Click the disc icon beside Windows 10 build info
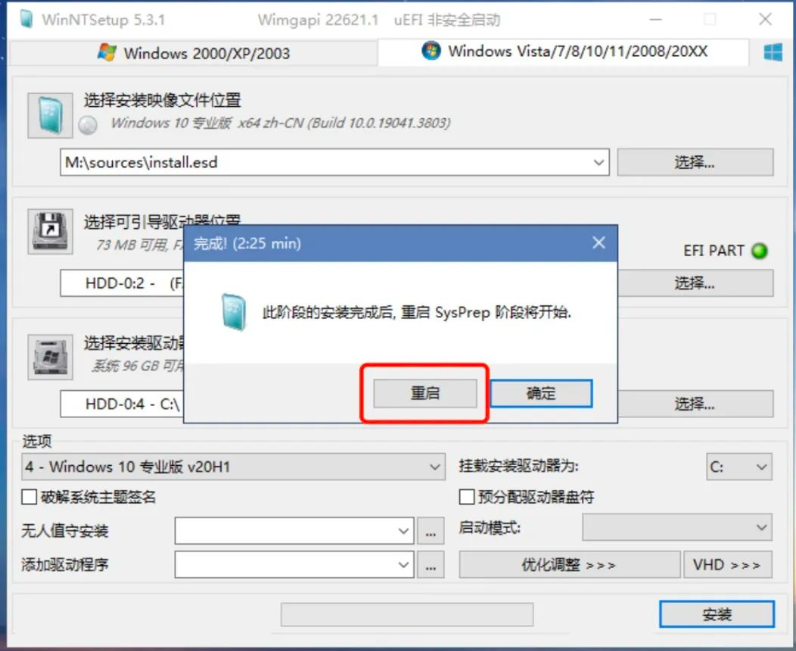 88,124
